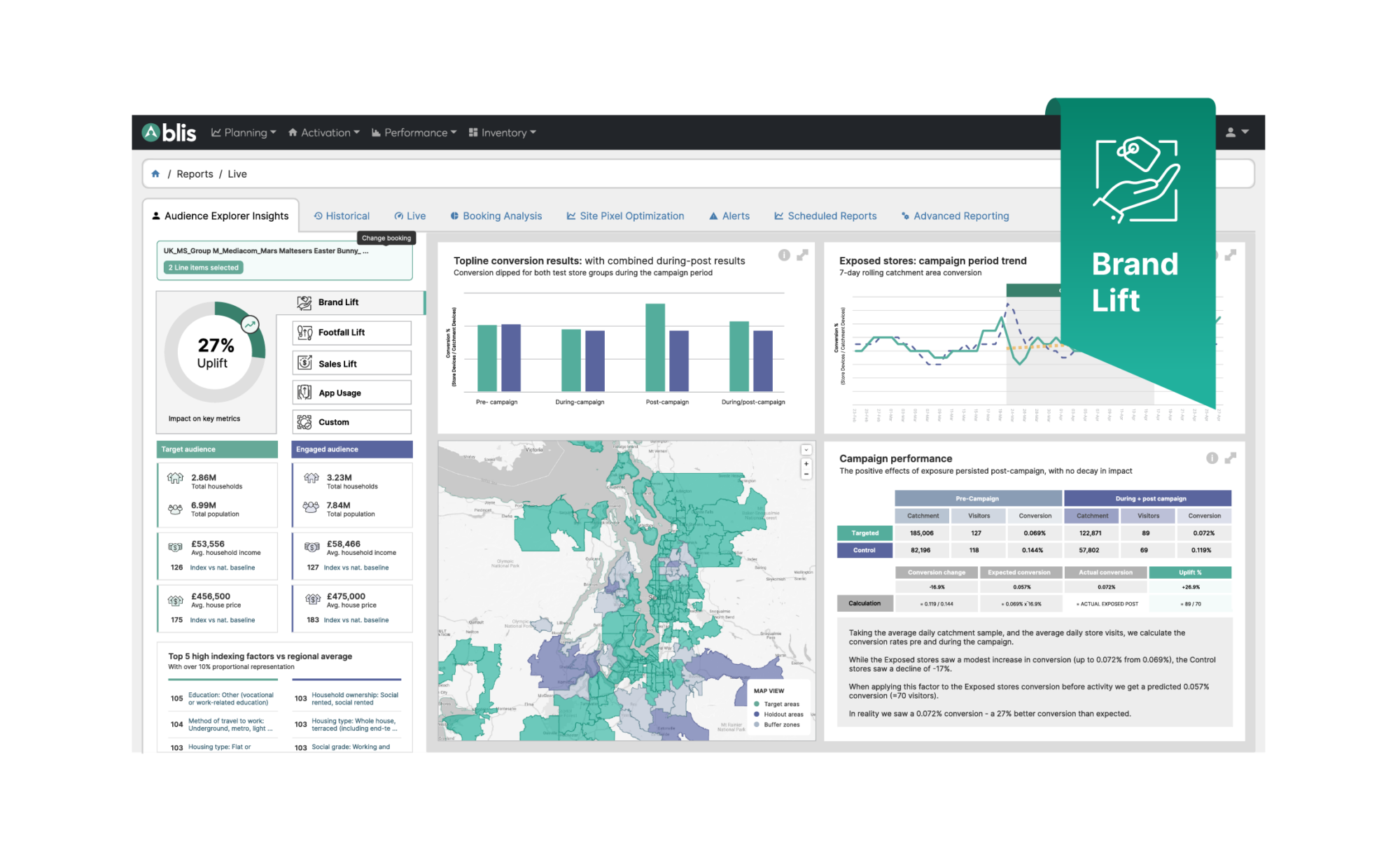Go to home via breadcrumb icon

[155, 174]
